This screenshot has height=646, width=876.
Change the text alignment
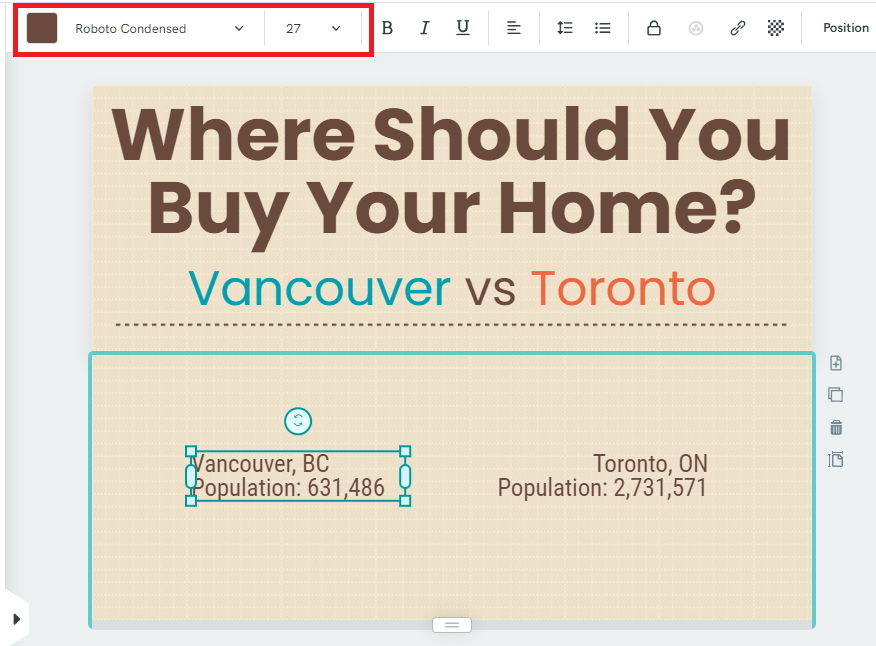513,27
